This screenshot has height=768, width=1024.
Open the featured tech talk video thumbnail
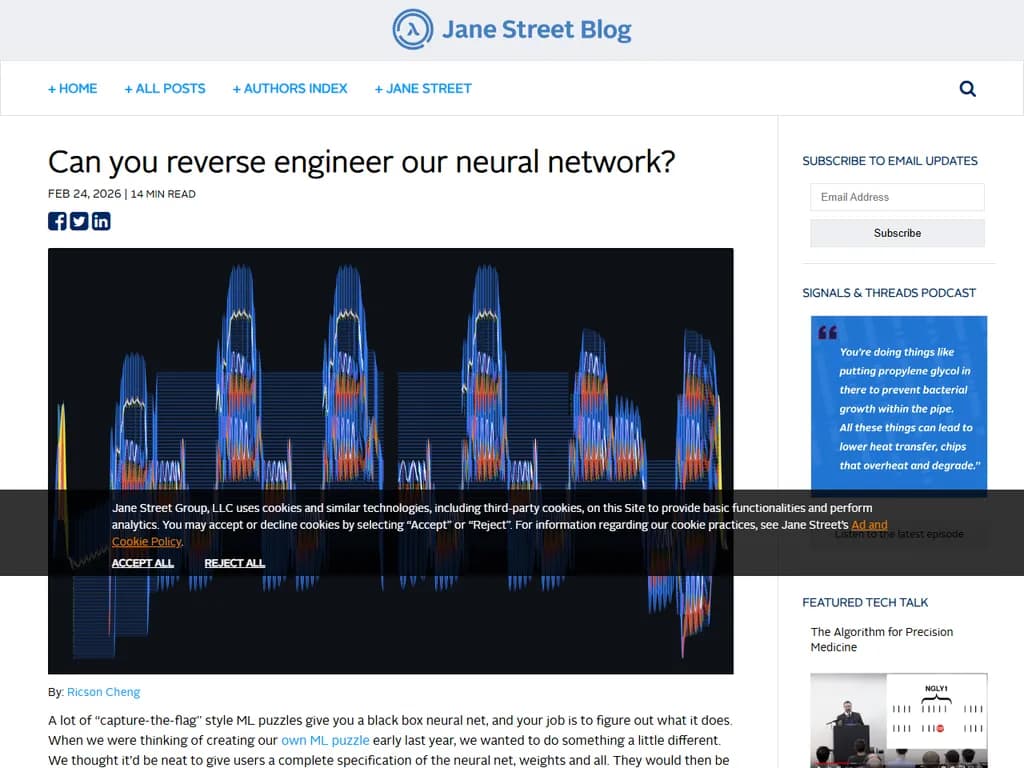pos(898,720)
